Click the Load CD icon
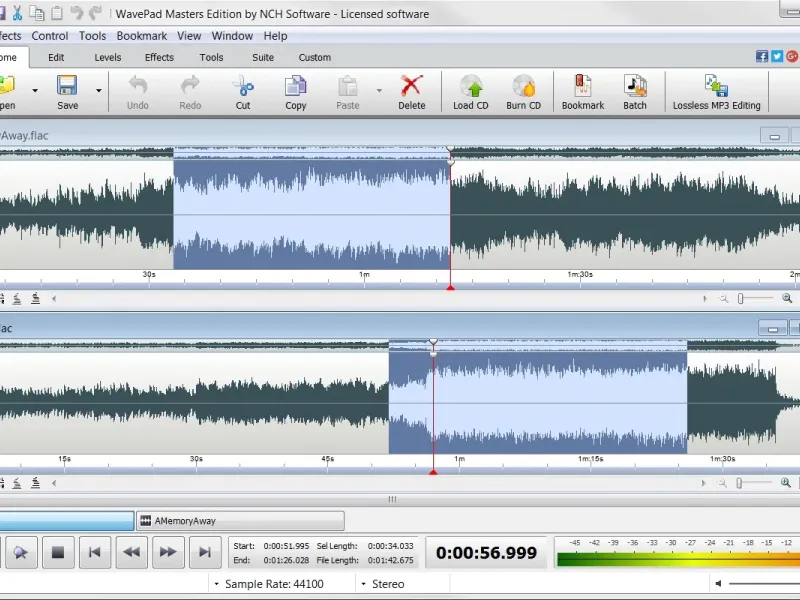The image size is (800, 600). tap(470, 90)
